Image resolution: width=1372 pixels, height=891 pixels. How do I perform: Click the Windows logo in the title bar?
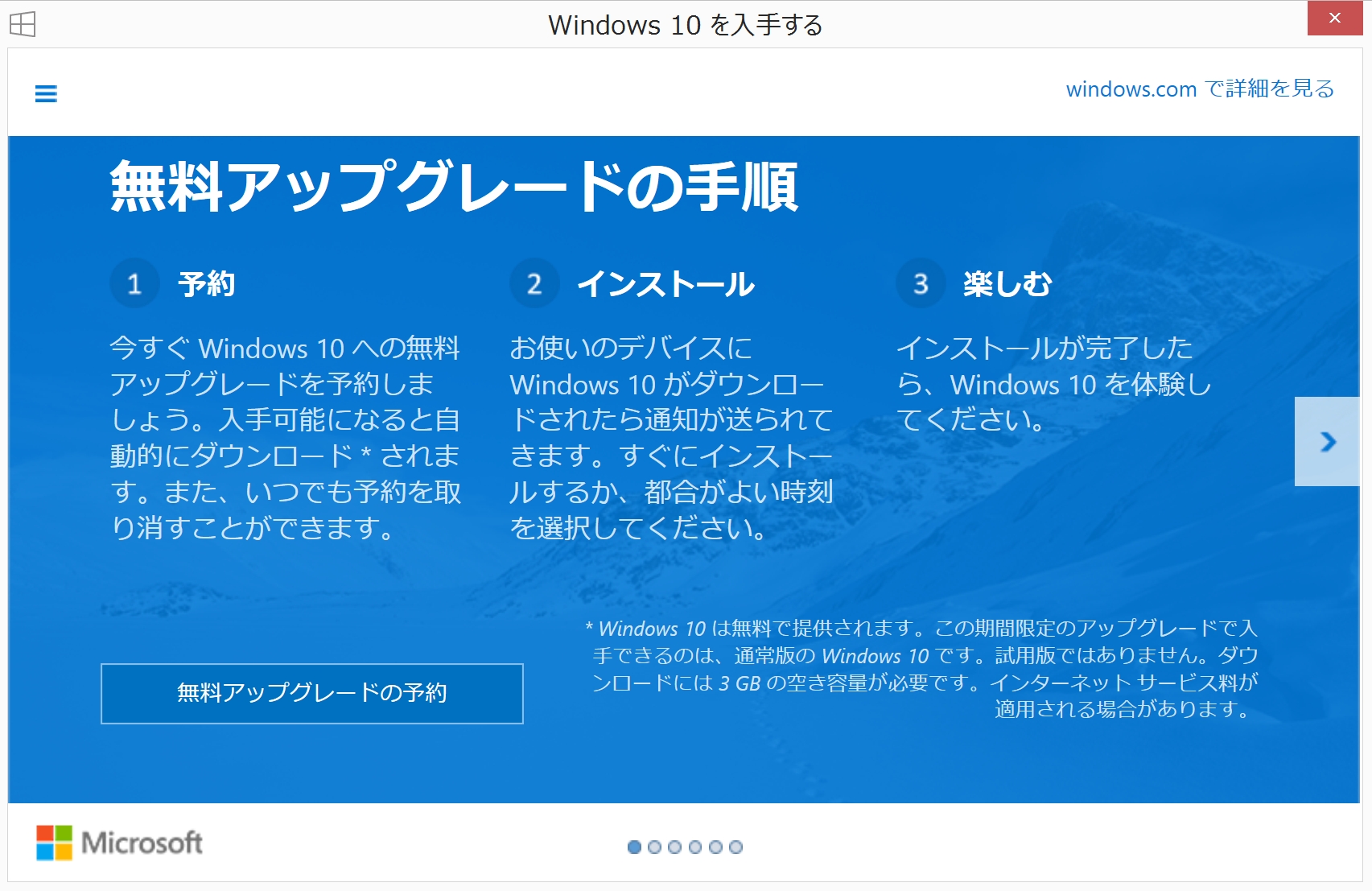click(x=24, y=24)
